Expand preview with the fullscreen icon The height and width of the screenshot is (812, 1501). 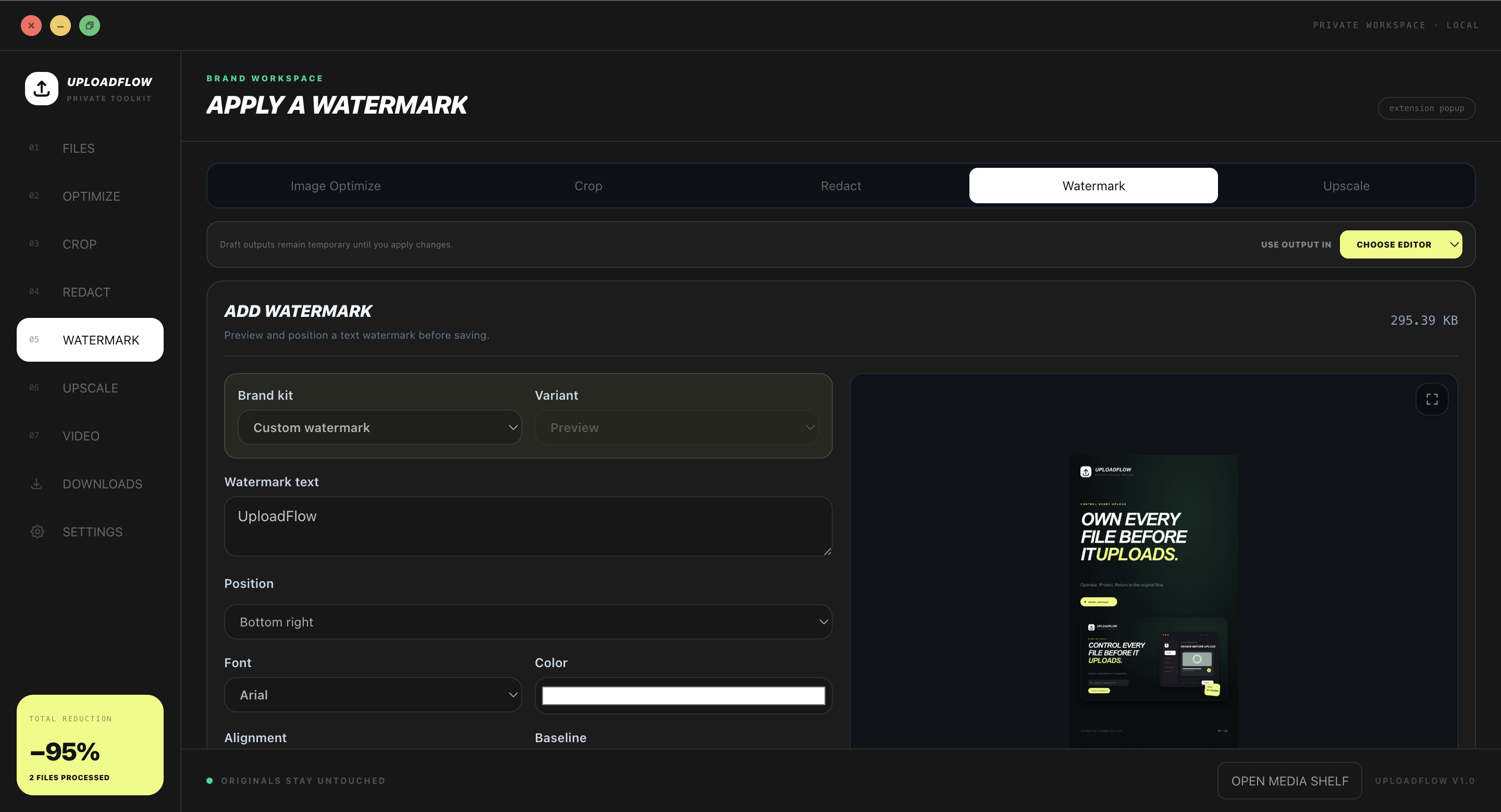[x=1432, y=399]
